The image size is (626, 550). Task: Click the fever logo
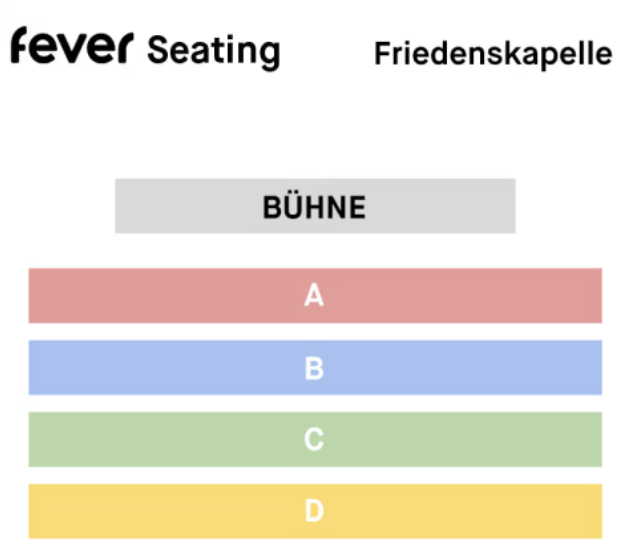[72, 45]
